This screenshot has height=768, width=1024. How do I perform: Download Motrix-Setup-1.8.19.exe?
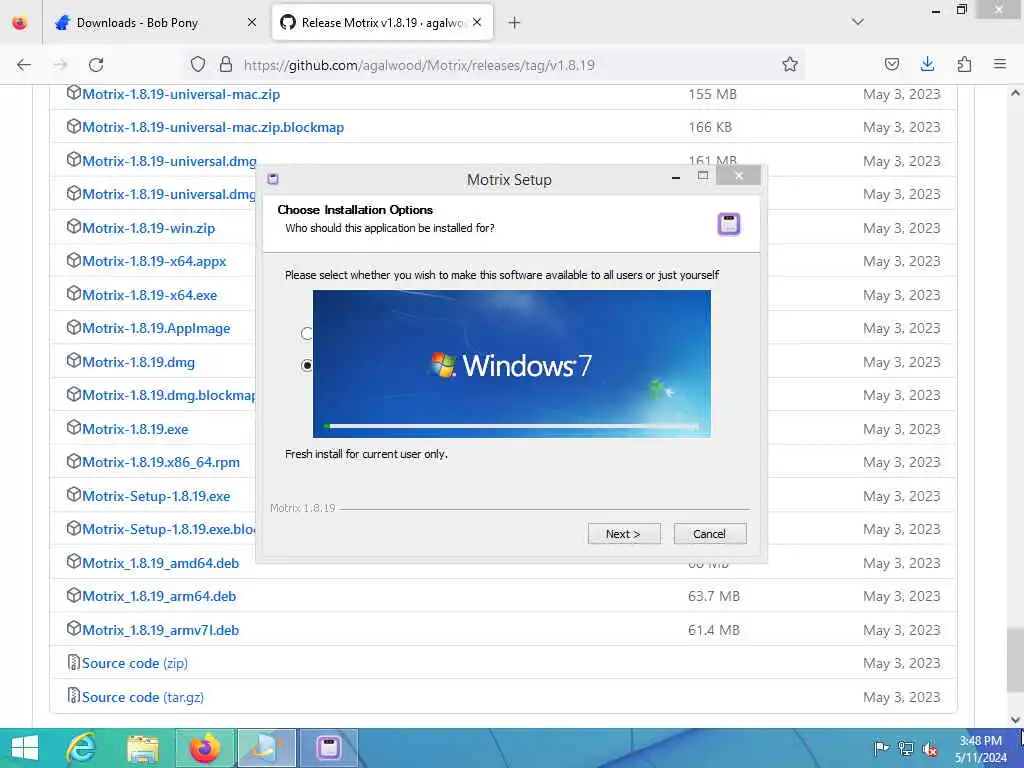pyautogui.click(x=156, y=496)
